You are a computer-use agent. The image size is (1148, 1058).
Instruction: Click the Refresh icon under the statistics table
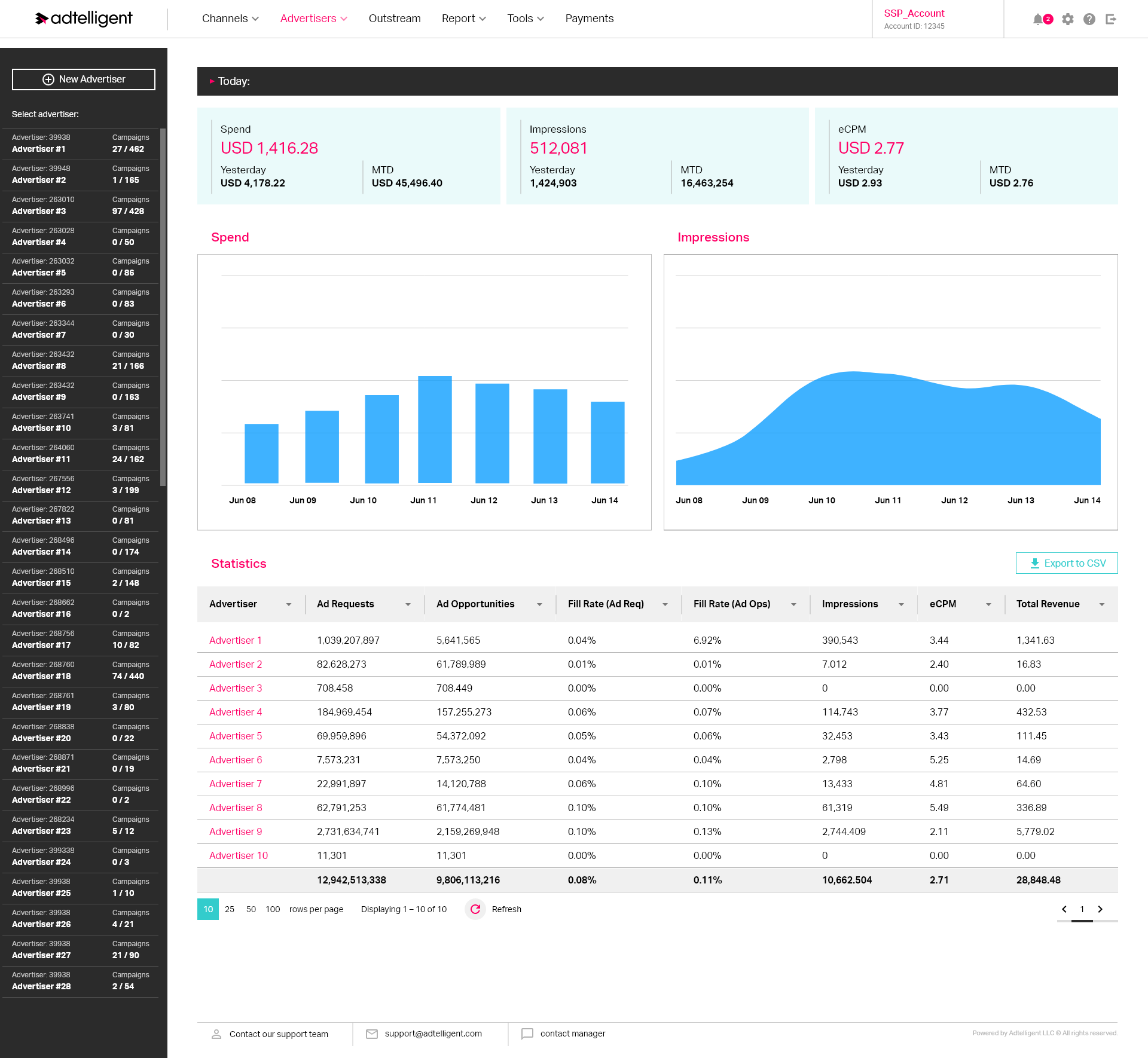(475, 909)
